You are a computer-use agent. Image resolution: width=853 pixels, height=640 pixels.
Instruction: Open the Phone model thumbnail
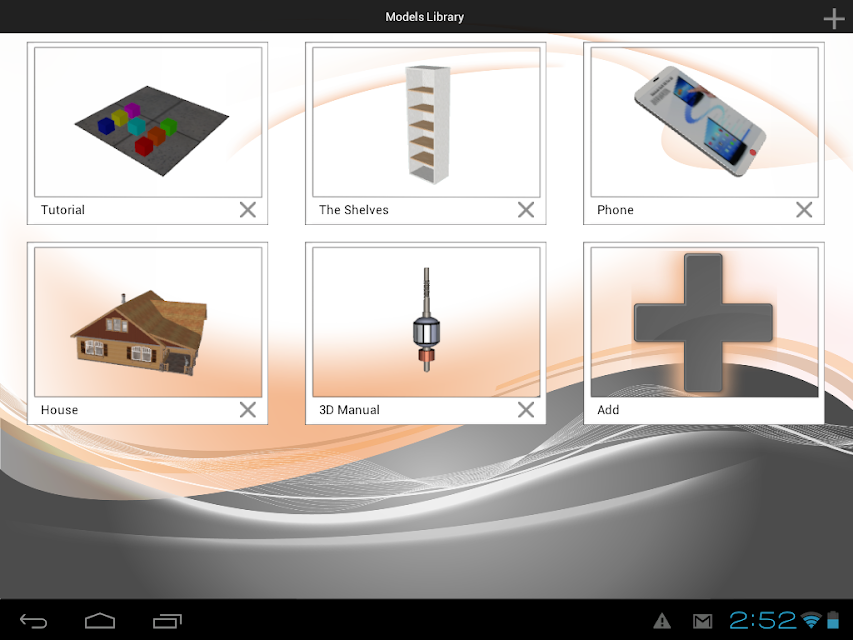[704, 122]
